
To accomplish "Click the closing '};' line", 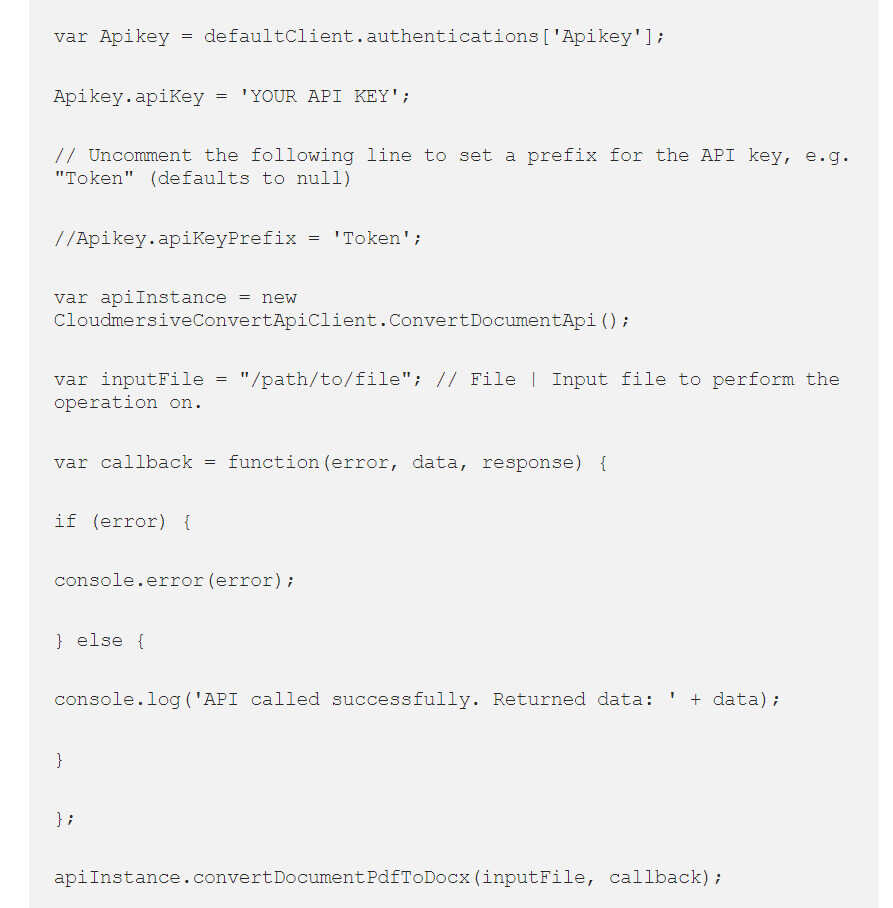I will [64, 819].
